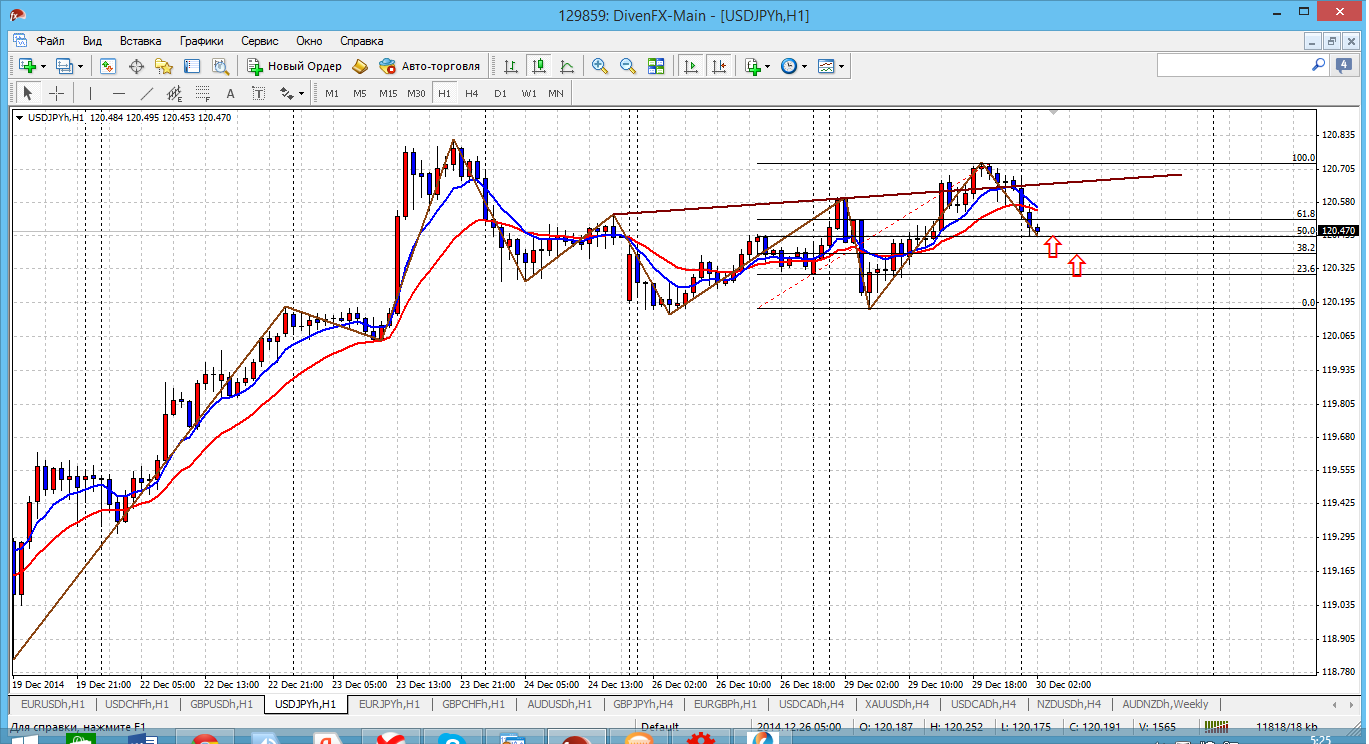Open the chart templates icon
The image size is (1369, 744).
click(826, 66)
